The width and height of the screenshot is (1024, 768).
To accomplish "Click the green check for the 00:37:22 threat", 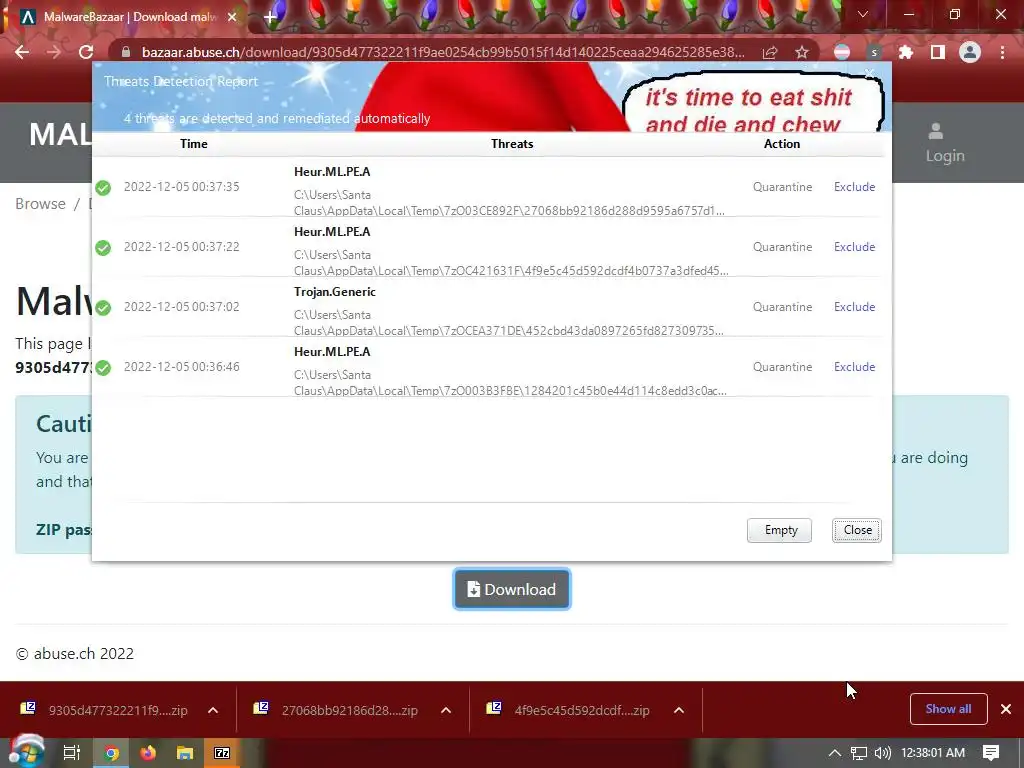I will coord(103,248).
